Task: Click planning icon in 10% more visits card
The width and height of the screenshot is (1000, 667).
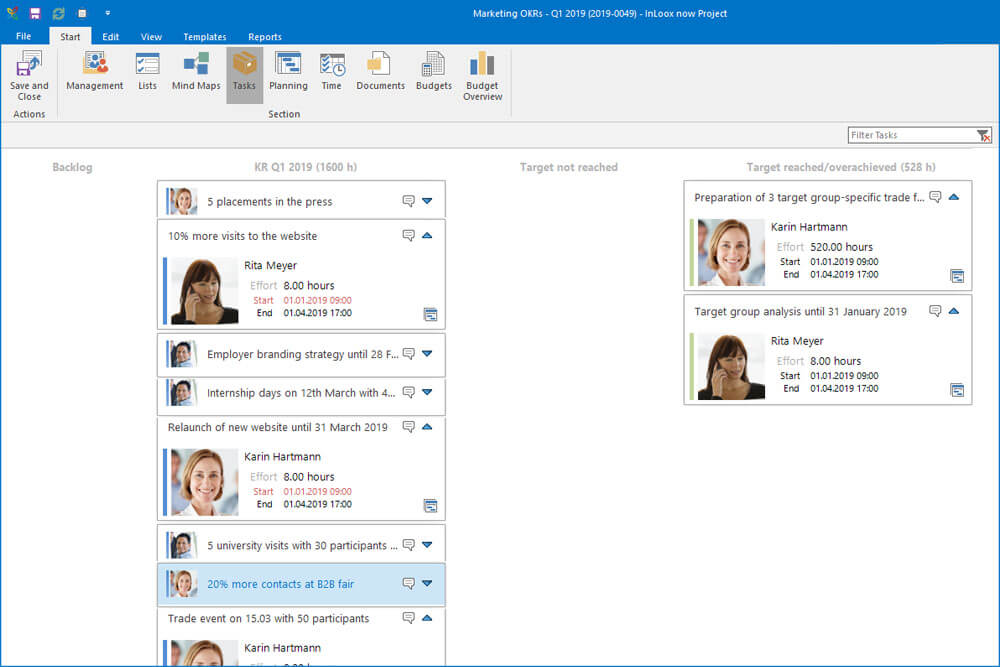Action: click(430, 314)
